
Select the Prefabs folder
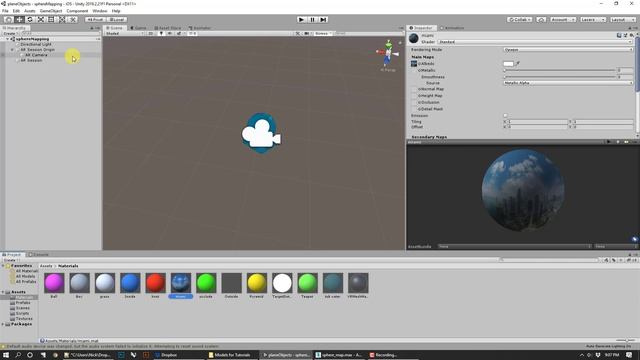pyautogui.click(x=23, y=302)
